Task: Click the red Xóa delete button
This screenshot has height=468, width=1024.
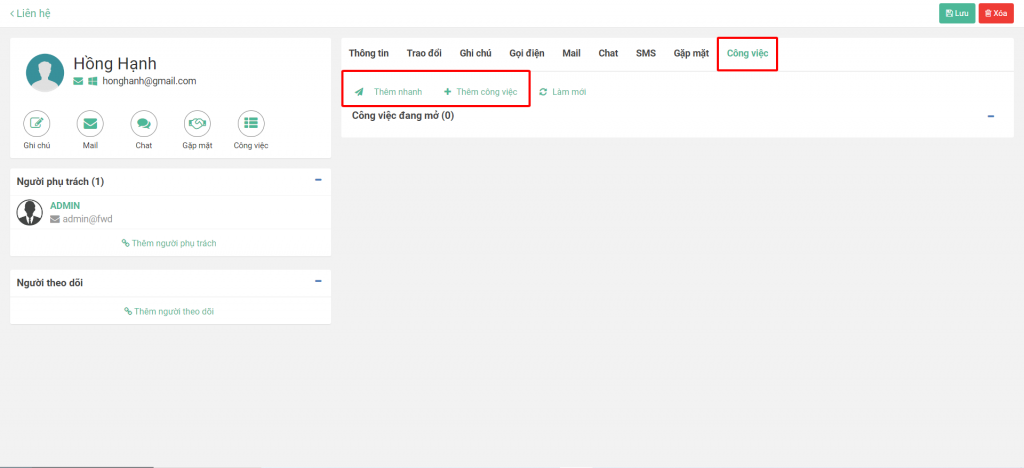Action: (x=995, y=13)
